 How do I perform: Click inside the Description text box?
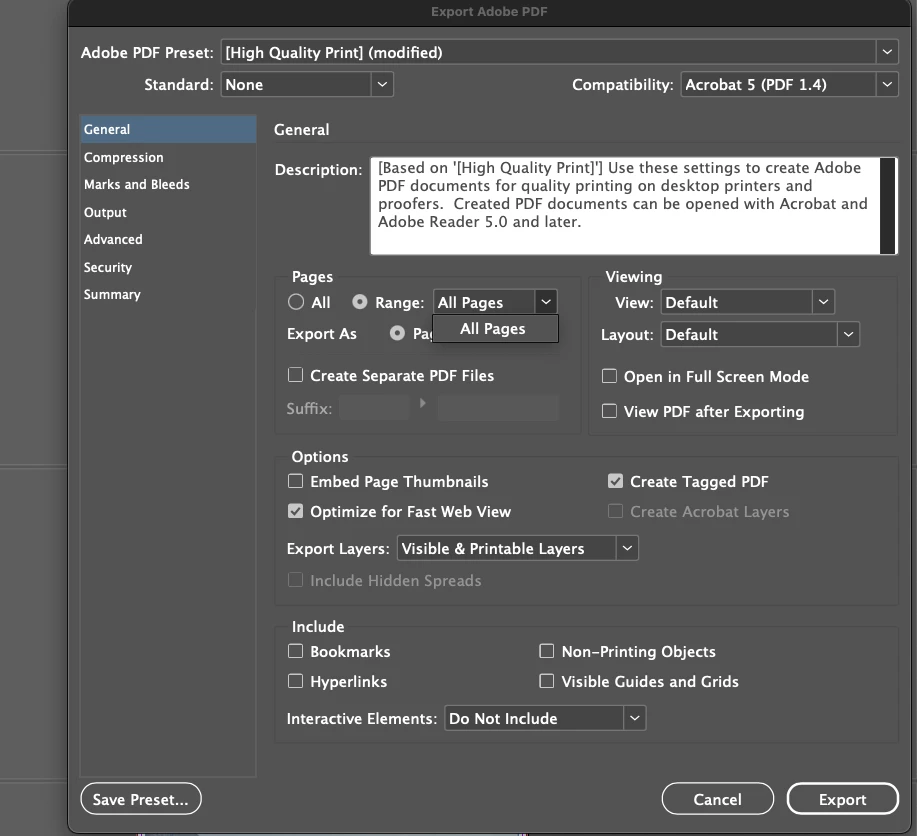pos(625,205)
